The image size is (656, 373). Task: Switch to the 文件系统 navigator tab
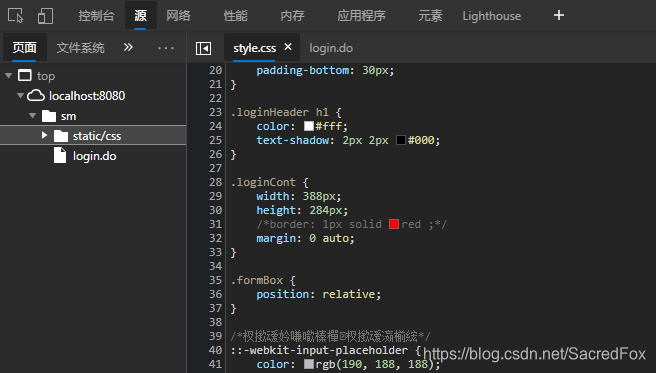(80, 48)
